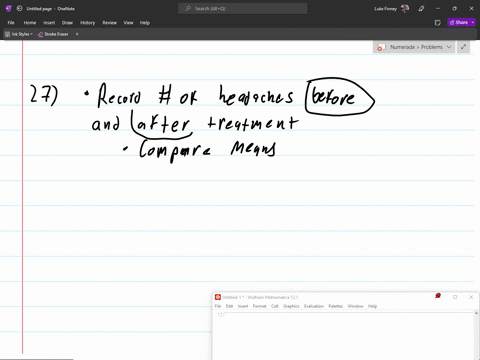Viewport: 480px width, 360px height.
Task: Click the OneNote search box
Action: click(x=243, y=9)
